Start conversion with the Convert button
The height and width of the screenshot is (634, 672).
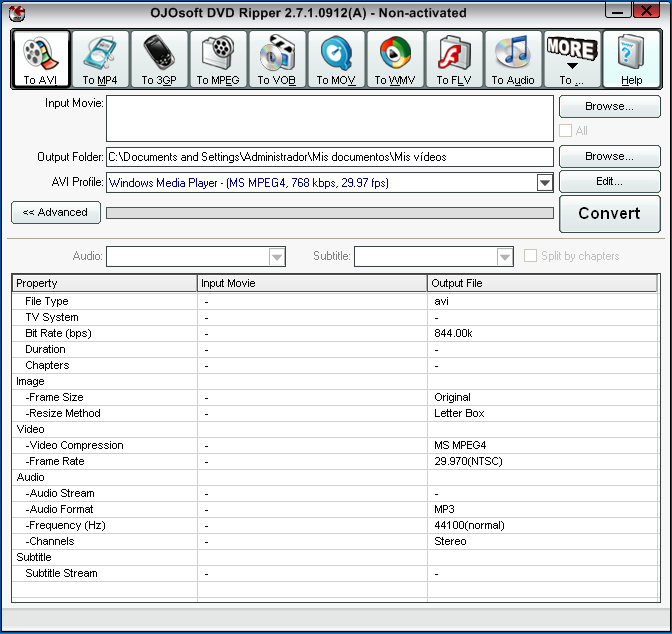coord(609,214)
